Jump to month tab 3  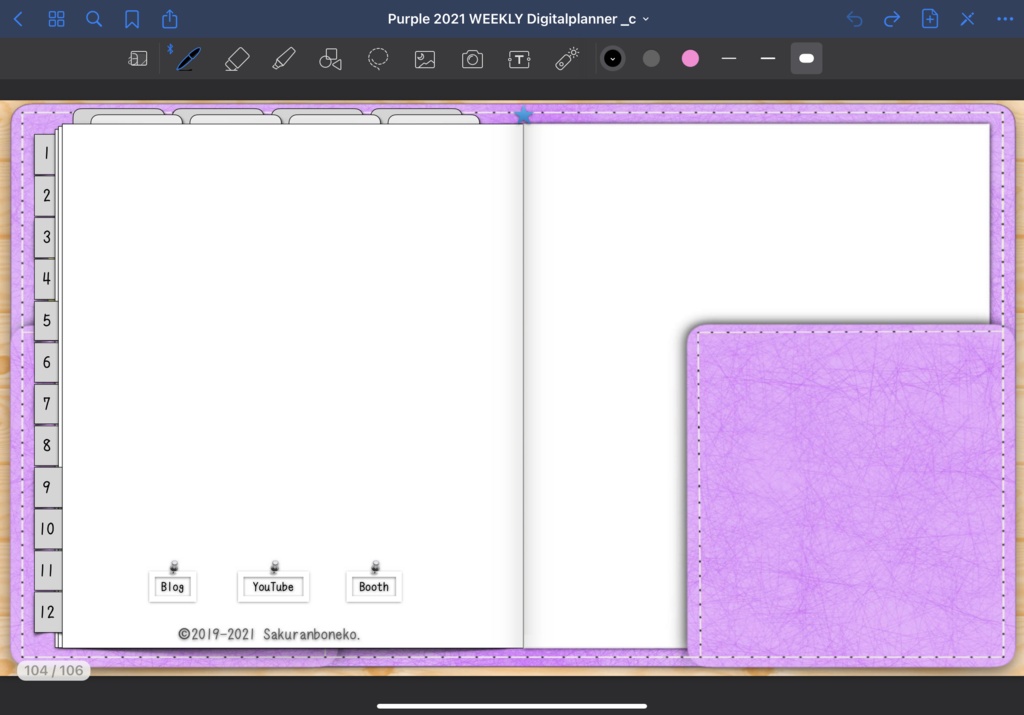pos(46,237)
